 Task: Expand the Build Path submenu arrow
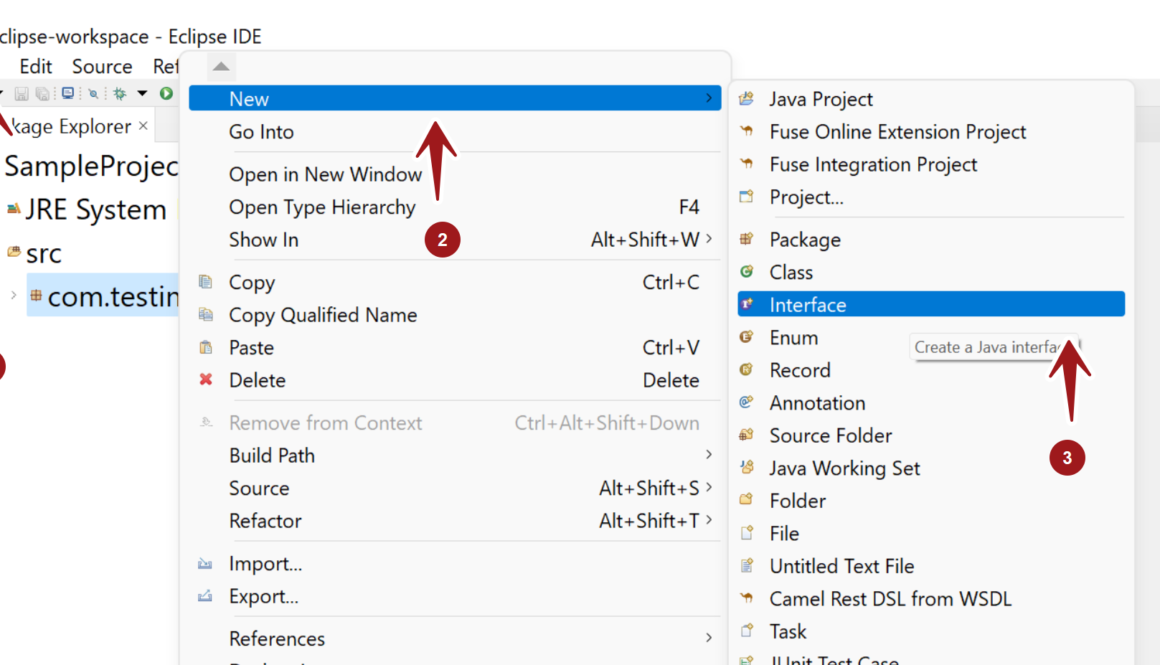point(708,455)
